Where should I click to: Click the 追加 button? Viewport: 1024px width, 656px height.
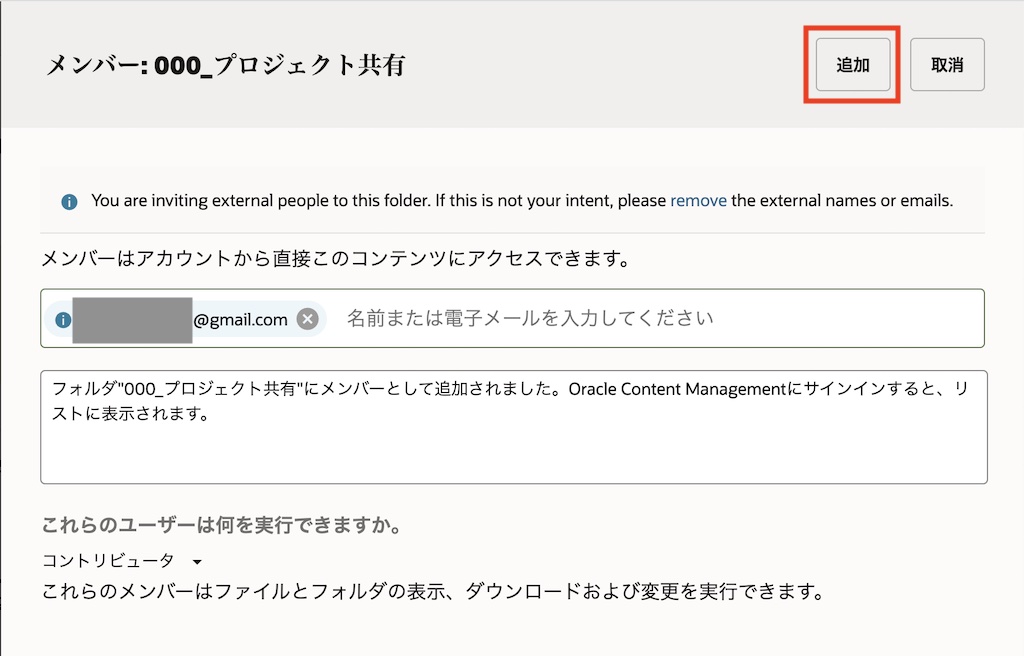pyautogui.click(x=853, y=65)
